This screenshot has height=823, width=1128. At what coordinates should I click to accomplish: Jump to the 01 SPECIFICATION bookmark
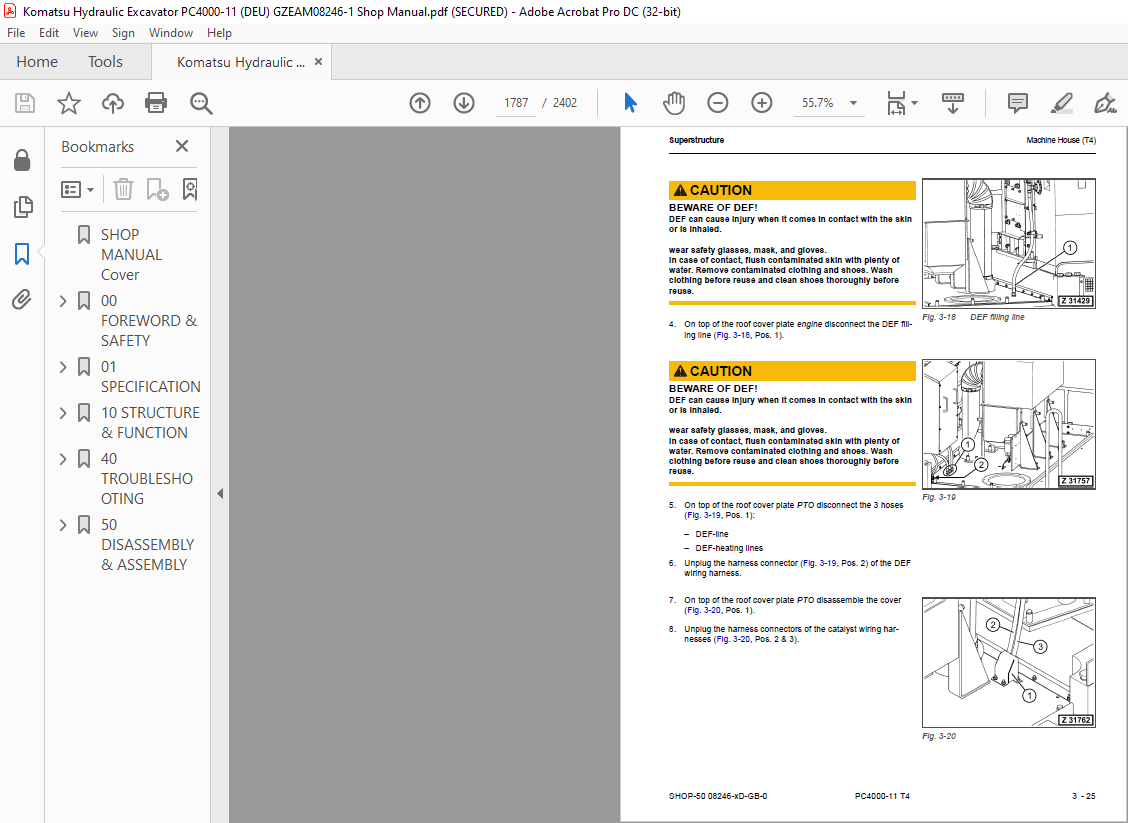[151, 377]
